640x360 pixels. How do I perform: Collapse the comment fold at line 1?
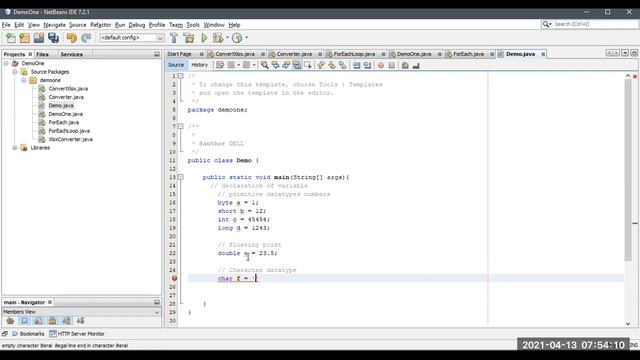click(180, 76)
